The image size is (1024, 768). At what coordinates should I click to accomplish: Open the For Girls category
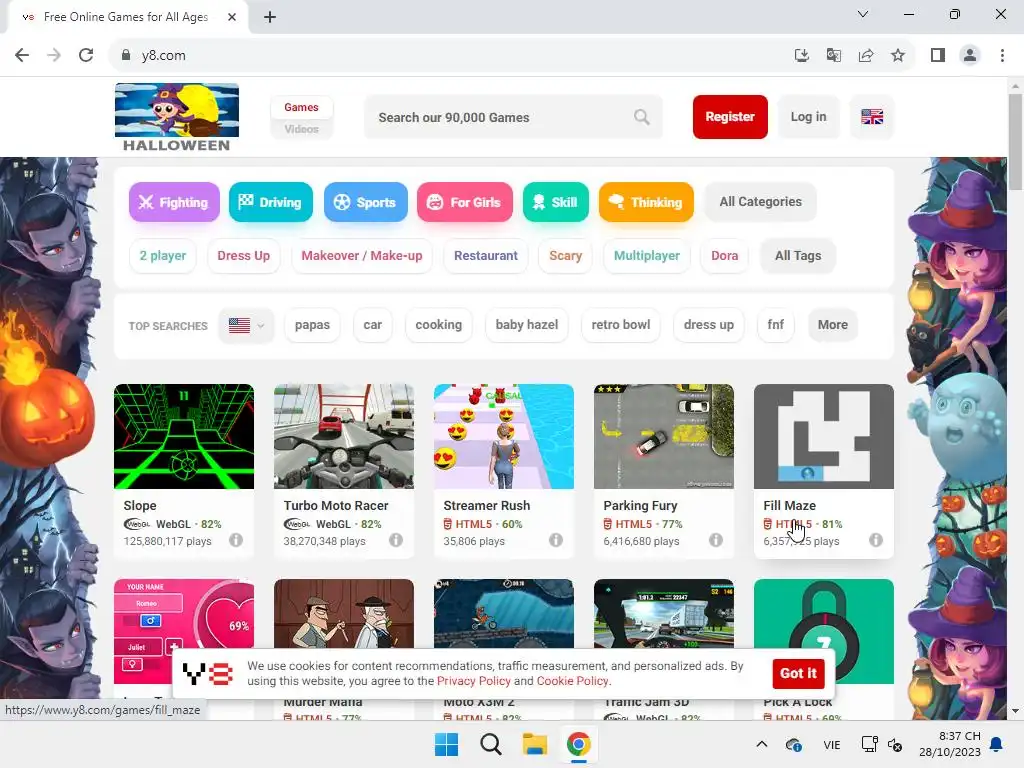click(x=464, y=202)
